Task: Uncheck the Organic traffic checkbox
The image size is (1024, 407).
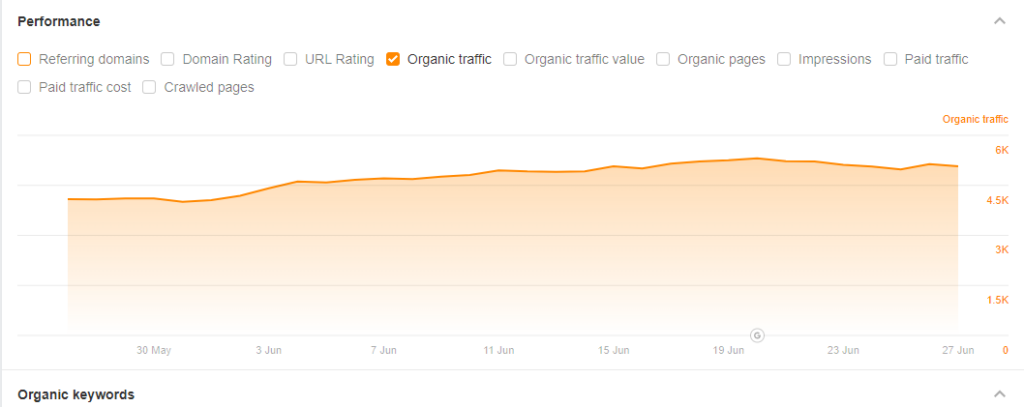Action: tap(393, 59)
